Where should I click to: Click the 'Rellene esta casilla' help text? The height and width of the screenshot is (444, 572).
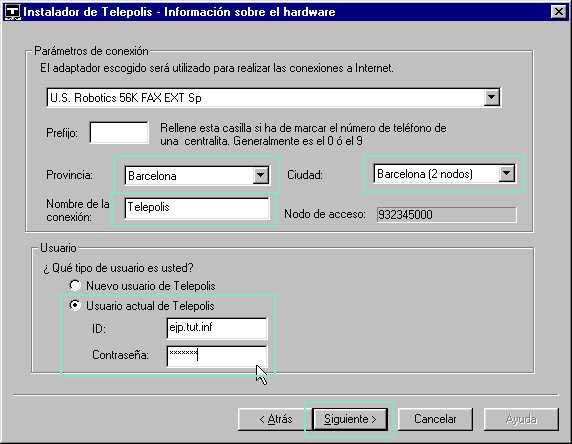pyautogui.click(x=303, y=134)
